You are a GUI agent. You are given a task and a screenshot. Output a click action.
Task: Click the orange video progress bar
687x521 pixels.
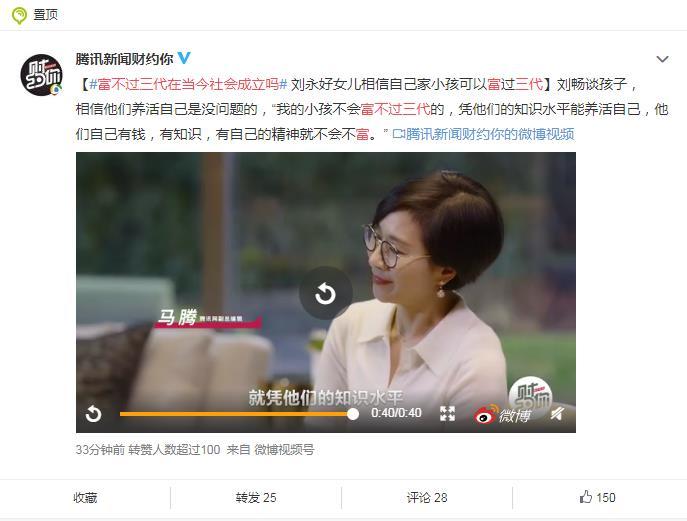(237, 414)
